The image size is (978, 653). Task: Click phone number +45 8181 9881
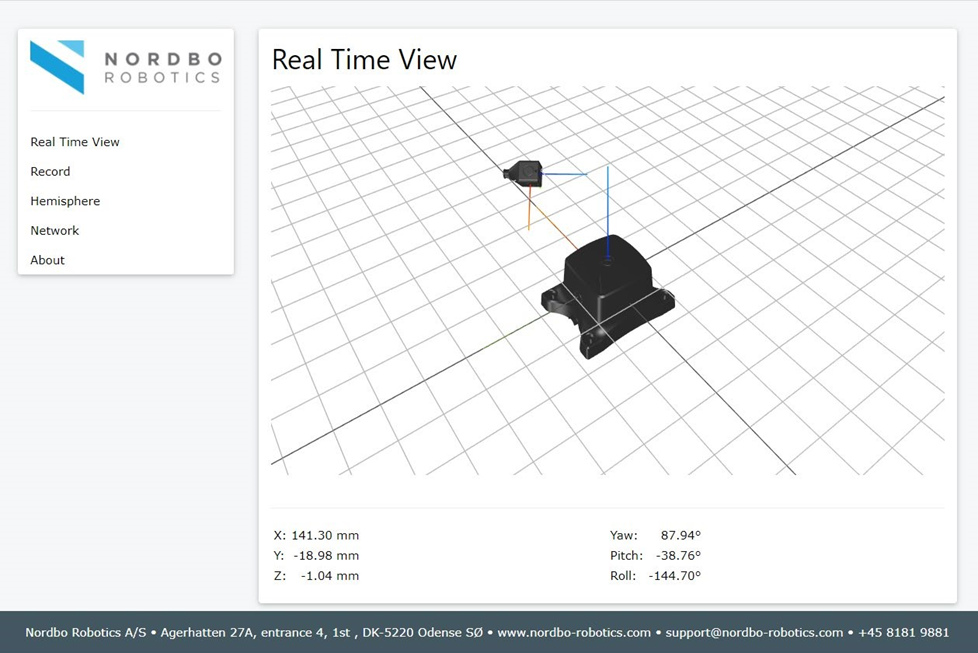[x=904, y=632]
